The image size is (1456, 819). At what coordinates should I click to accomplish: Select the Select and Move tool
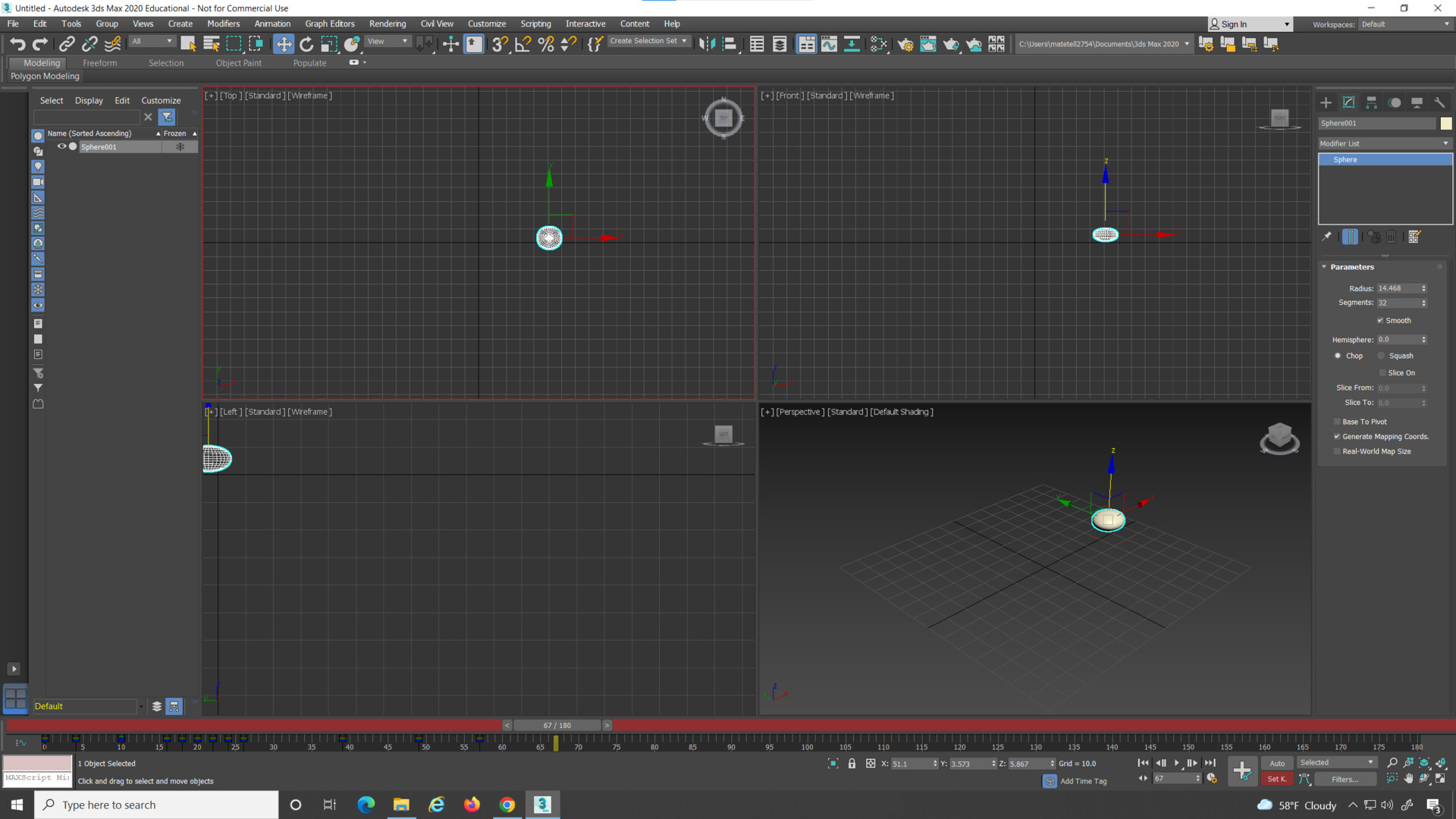tap(284, 43)
